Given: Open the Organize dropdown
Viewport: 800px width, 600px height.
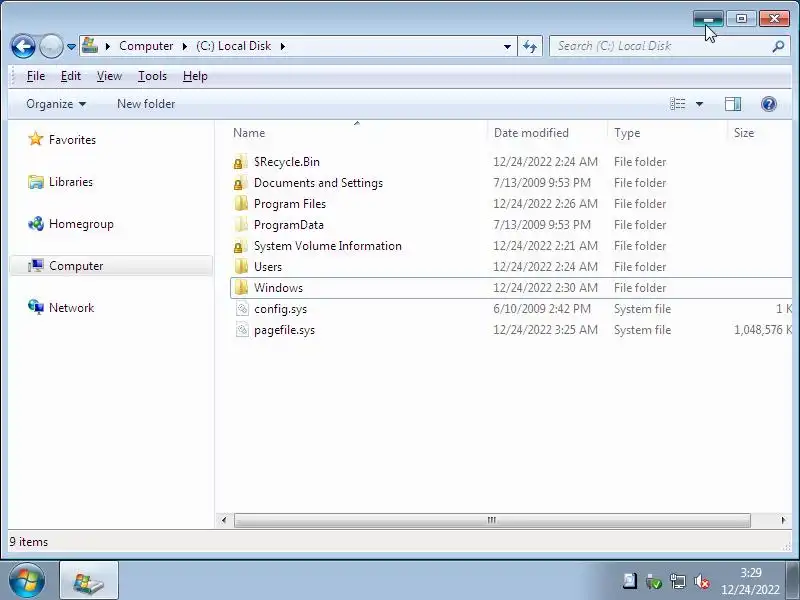Looking at the screenshot, I should pyautogui.click(x=56, y=104).
